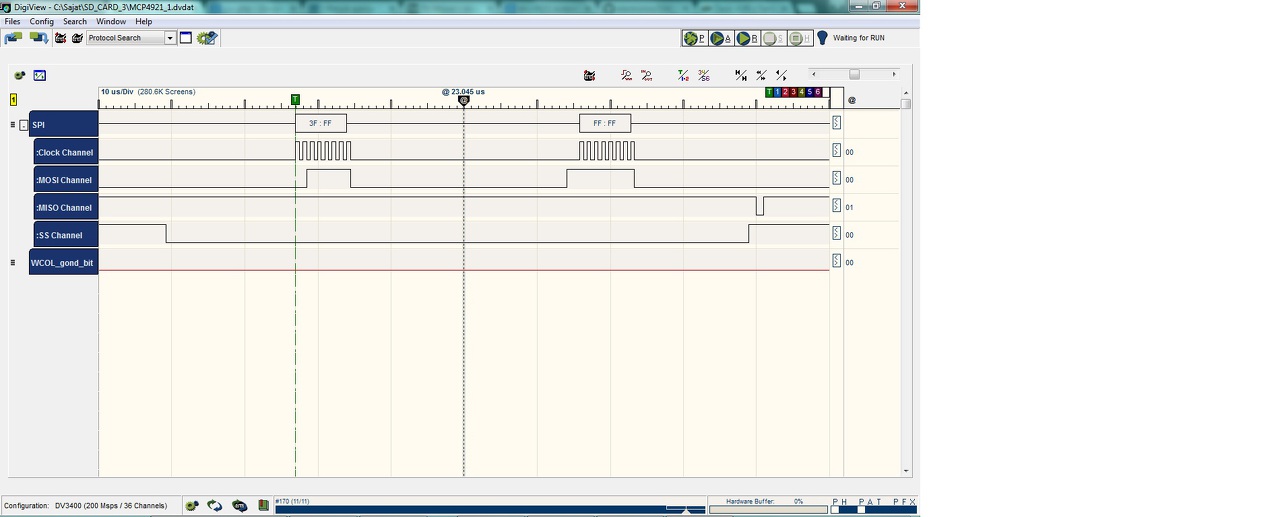Click the 34/56 marker toggle icon

click(704, 75)
